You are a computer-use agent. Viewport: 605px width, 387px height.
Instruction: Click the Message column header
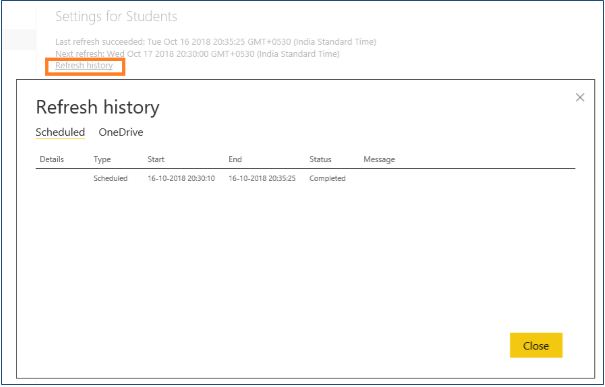click(379, 159)
